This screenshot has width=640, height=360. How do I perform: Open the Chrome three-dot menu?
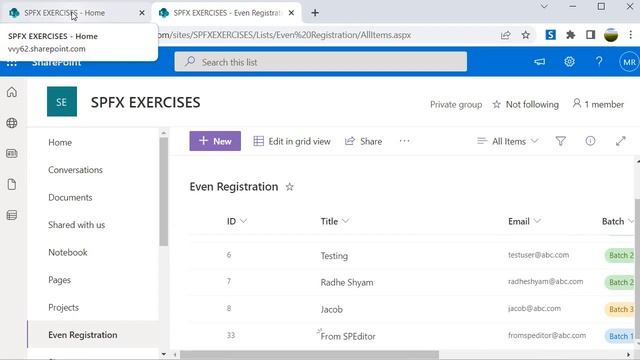631,35
